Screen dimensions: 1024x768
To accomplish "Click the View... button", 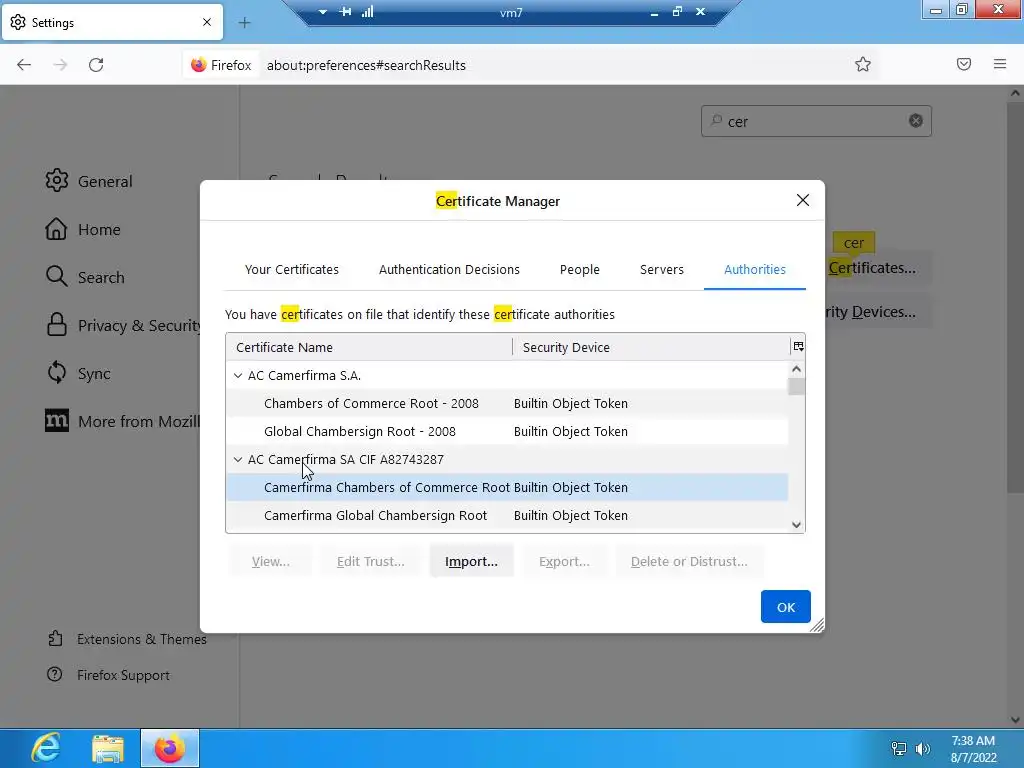I will tap(270, 562).
